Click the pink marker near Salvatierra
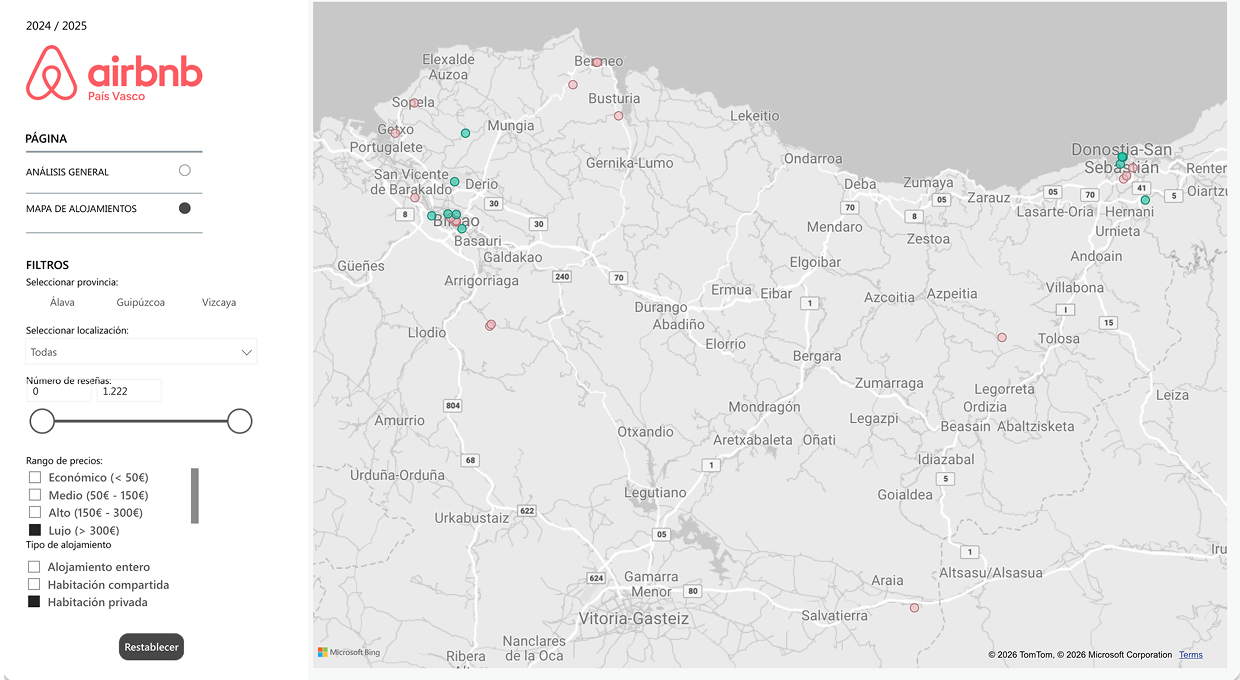Viewport: 1240px width, 680px height. (x=913, y=607)
